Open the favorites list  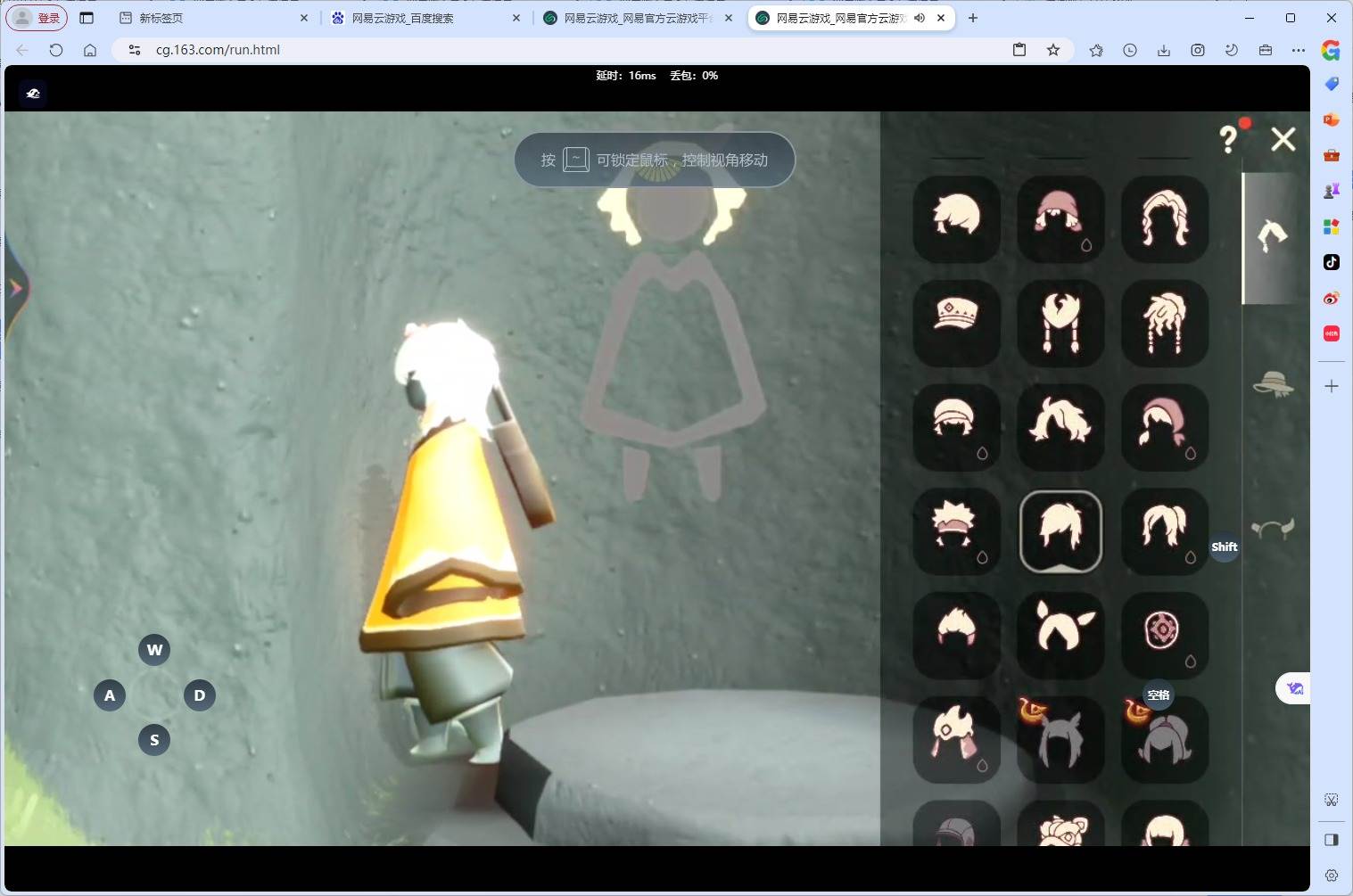click(1096, 50)
